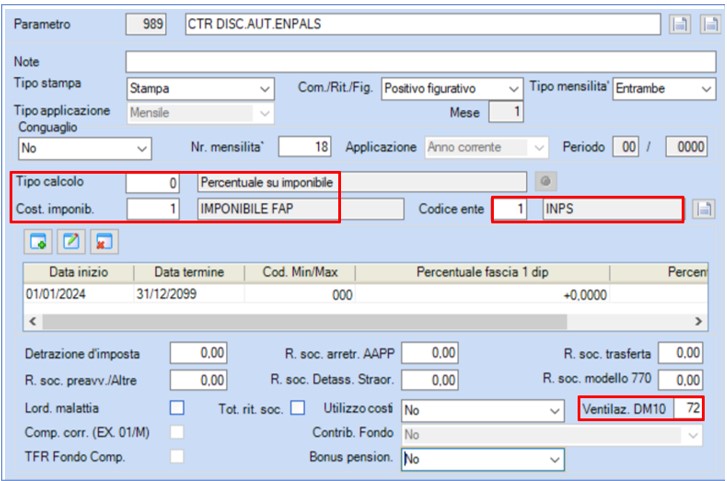Select the +0,0000 percentage cell
The height and width of the screenshot is (481, 727).
[x=482, y=294]
